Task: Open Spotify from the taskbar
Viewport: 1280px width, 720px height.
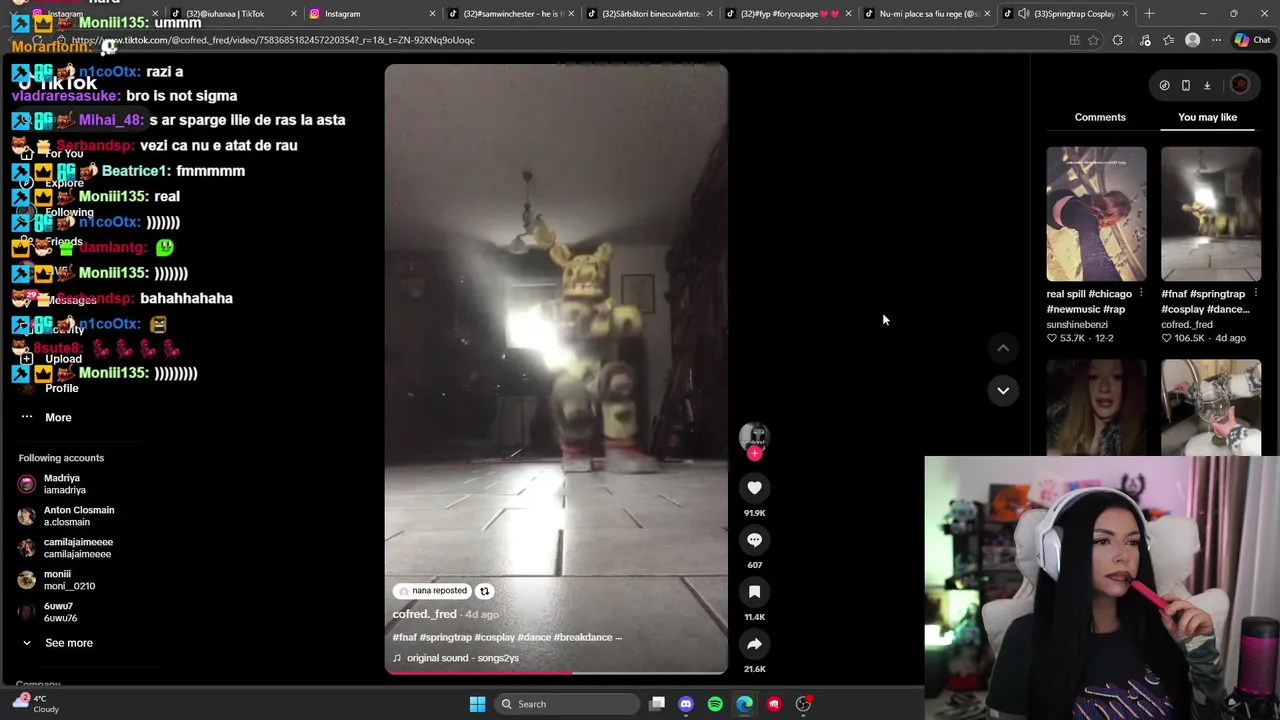Action: tap(715, 704)
